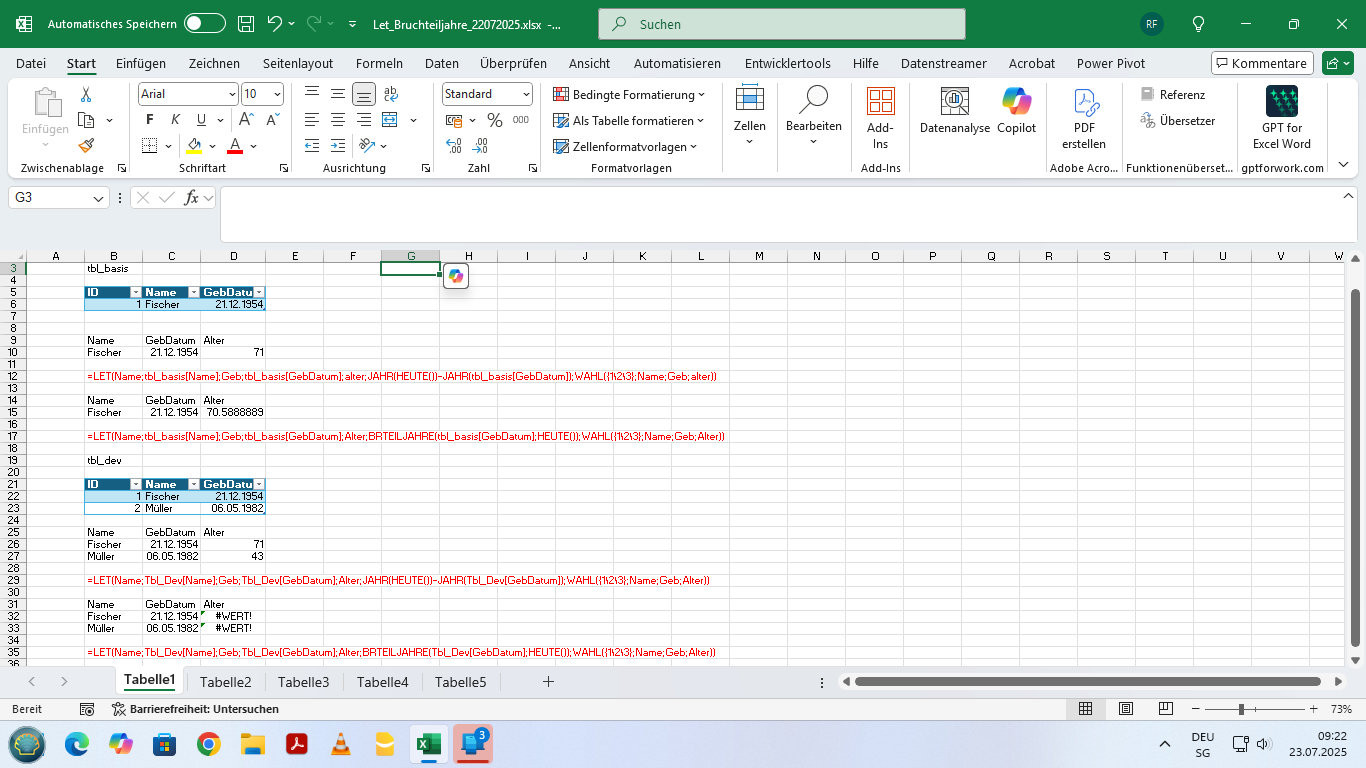Switch to page break preview in status bar
The width and height of the screenshot is (1366, 768).
(1166, 709)
